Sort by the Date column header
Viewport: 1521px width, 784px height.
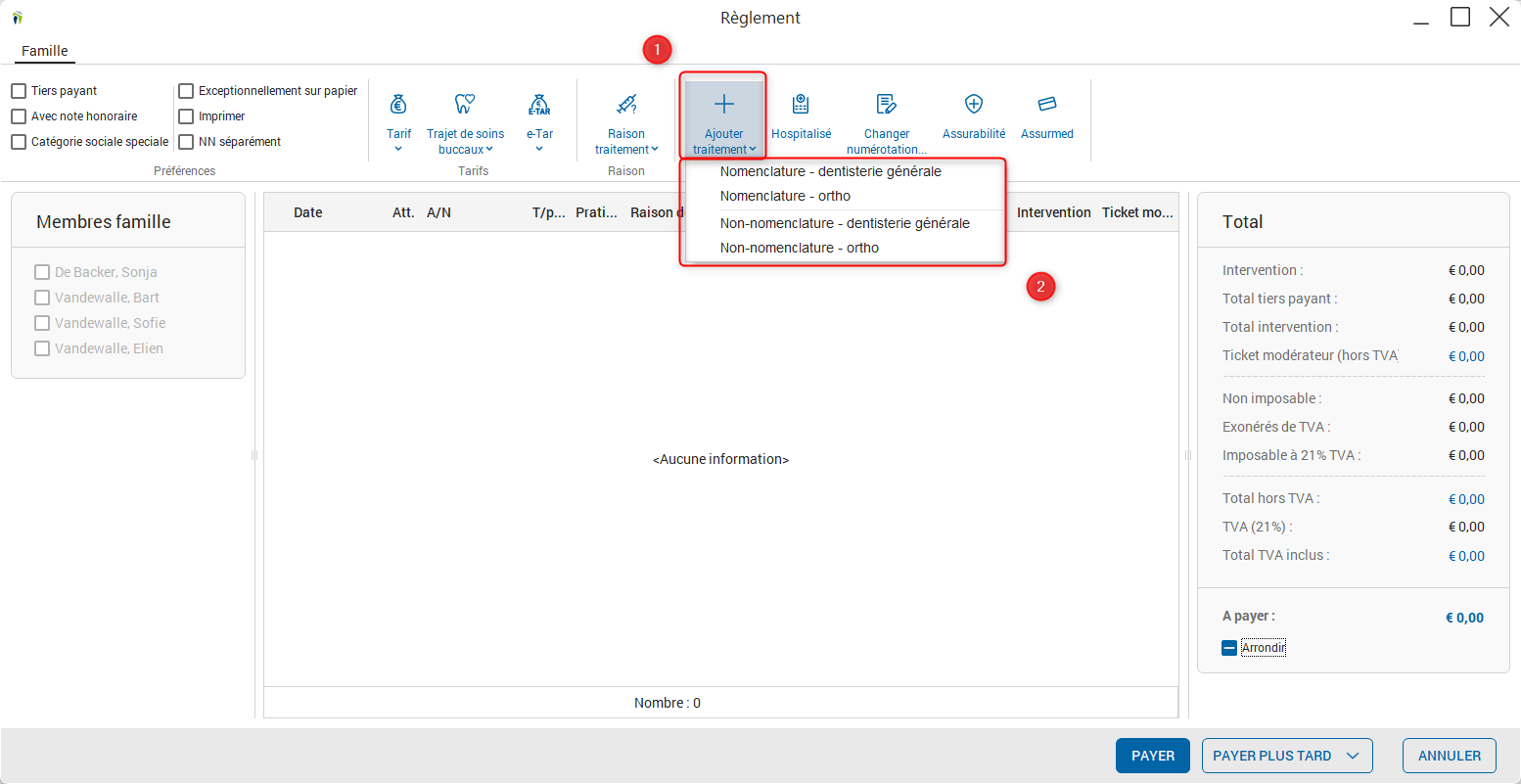click(x=308, y=212)
